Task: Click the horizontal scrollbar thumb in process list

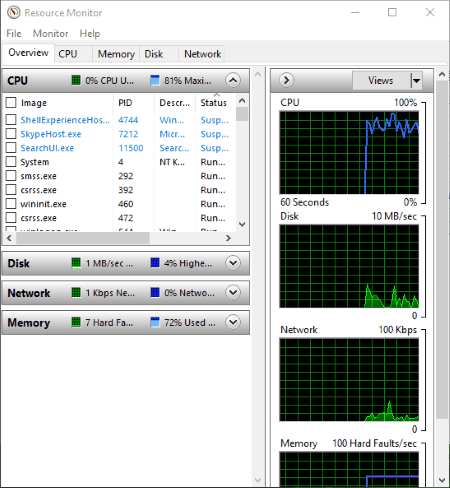Action: [x=83, y=238]
